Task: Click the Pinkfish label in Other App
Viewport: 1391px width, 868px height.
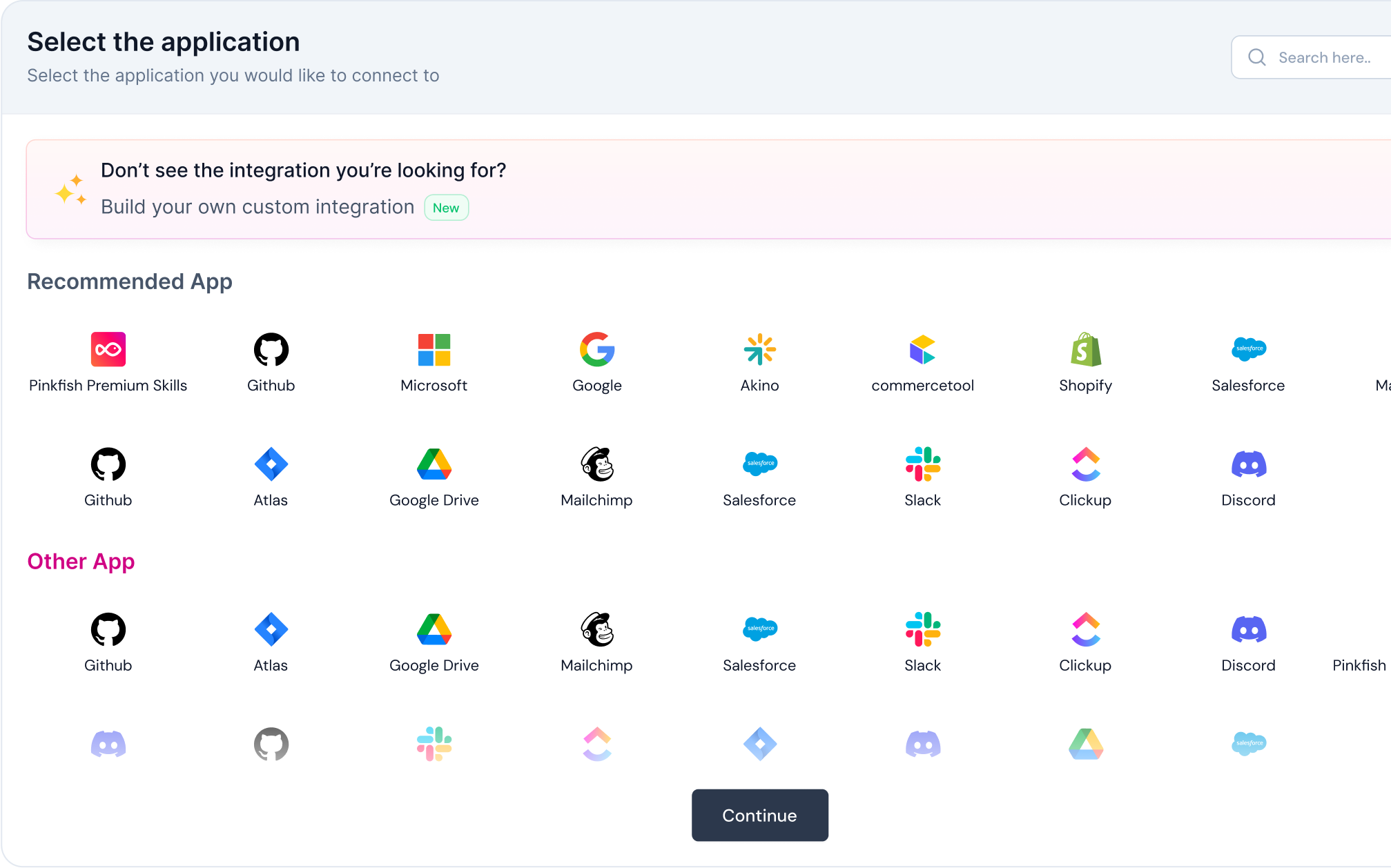Action: click(x=1359, y=665)
